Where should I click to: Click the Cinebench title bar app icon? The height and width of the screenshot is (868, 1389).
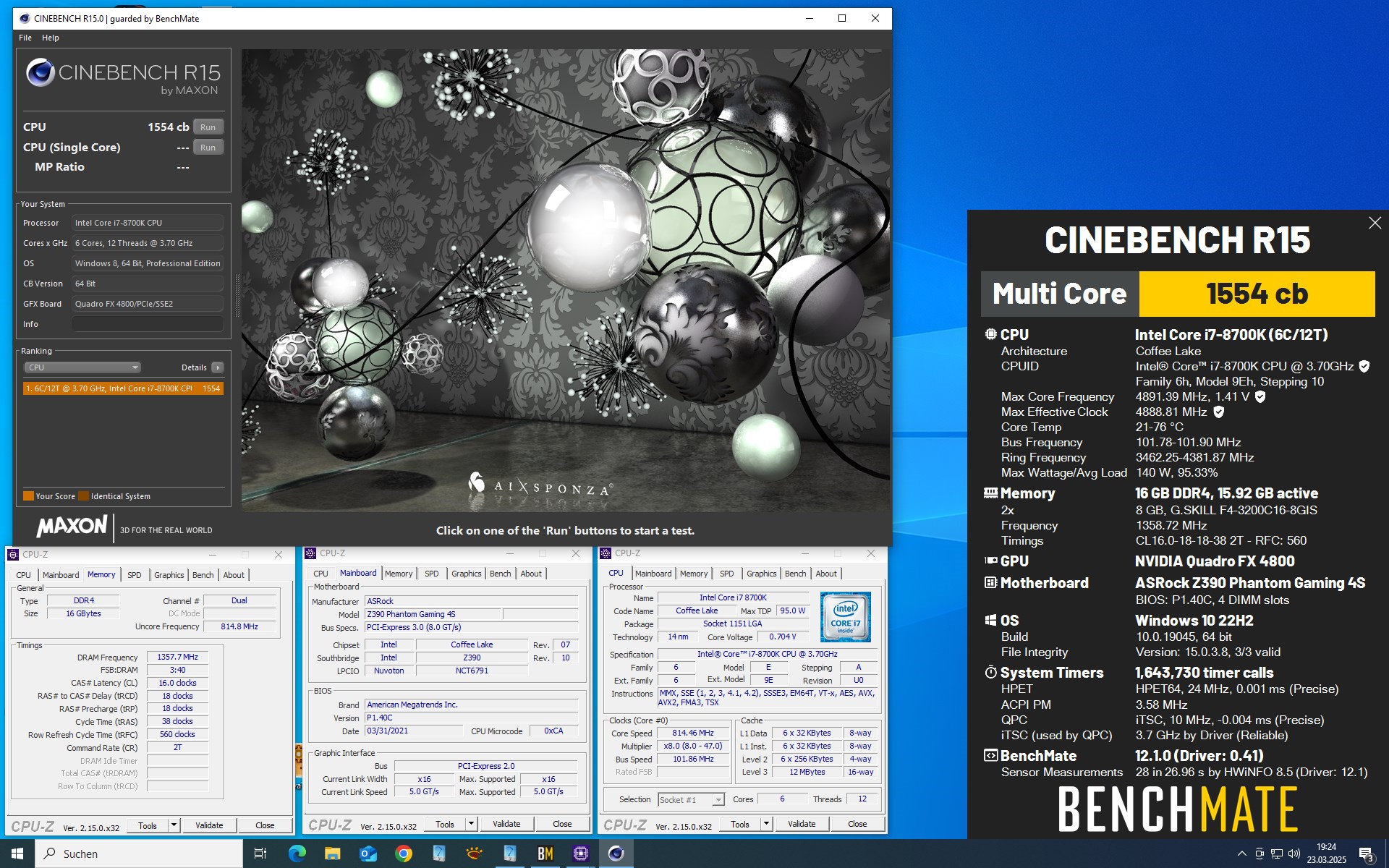25,18
